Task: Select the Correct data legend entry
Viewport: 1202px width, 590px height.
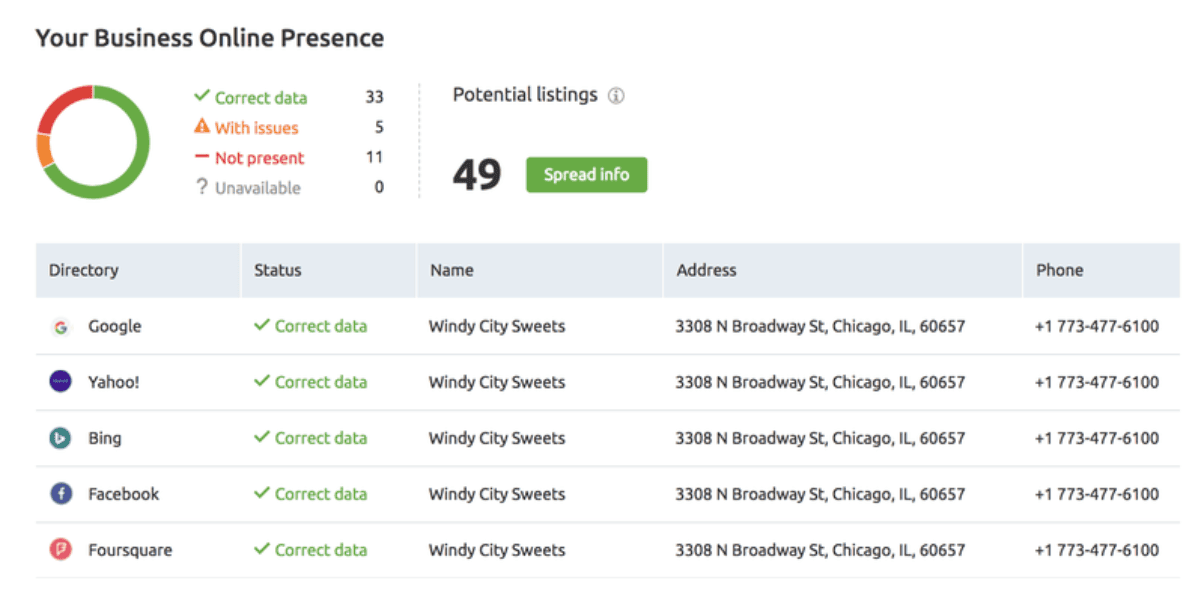Action: 251,97
